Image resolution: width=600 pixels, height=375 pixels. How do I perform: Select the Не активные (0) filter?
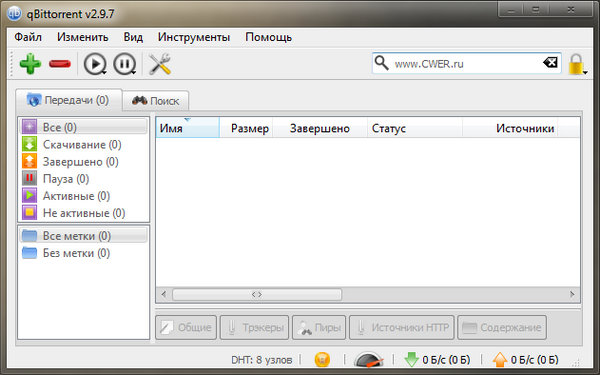coord(83,213)
